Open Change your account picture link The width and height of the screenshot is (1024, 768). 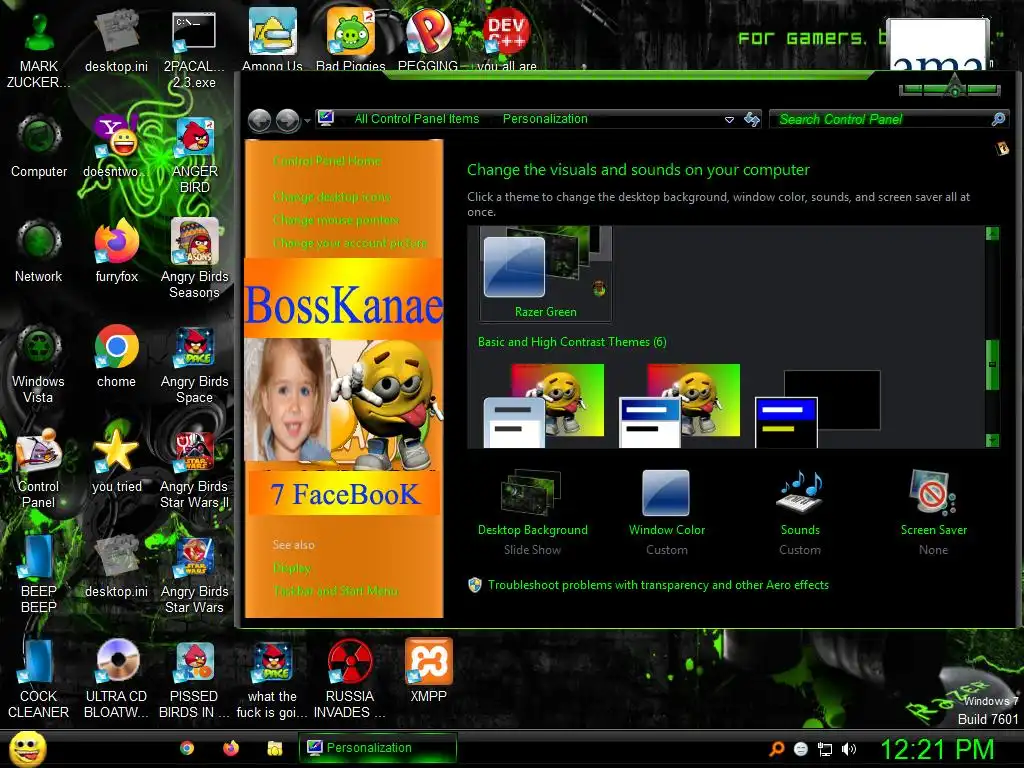[x=349, y=243]
